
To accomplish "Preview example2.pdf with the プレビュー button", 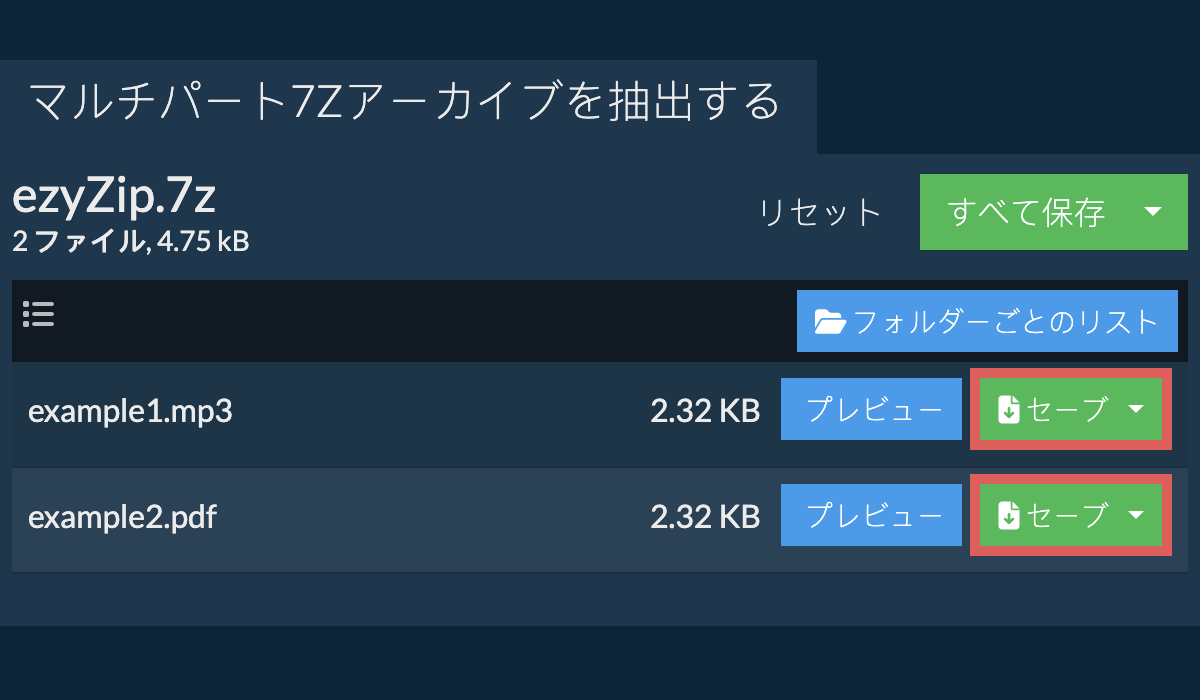I will [874, 516].
